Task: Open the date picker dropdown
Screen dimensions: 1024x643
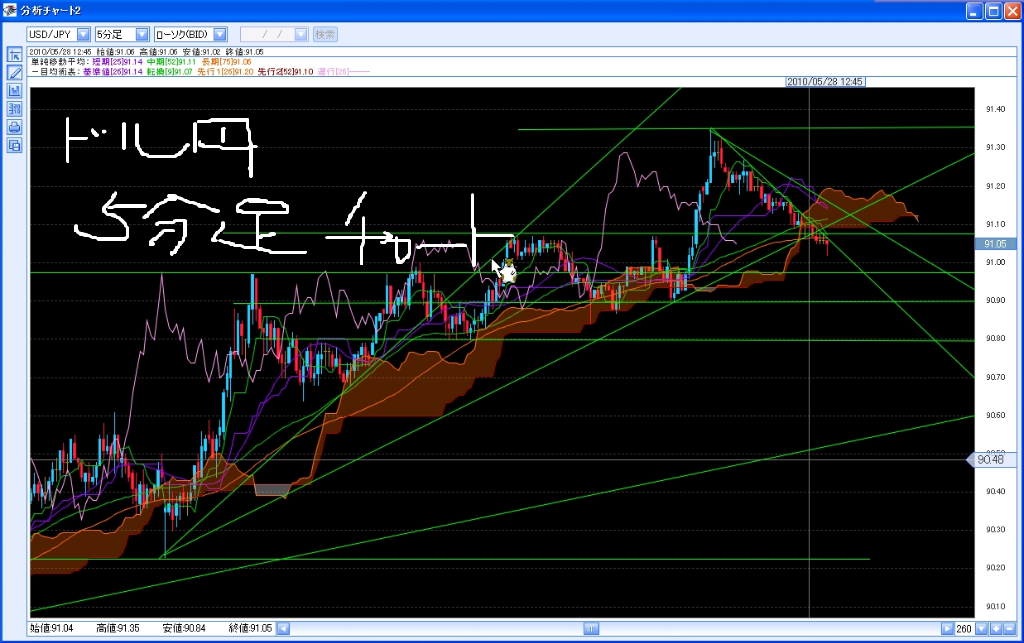Action: pos(300,34)
